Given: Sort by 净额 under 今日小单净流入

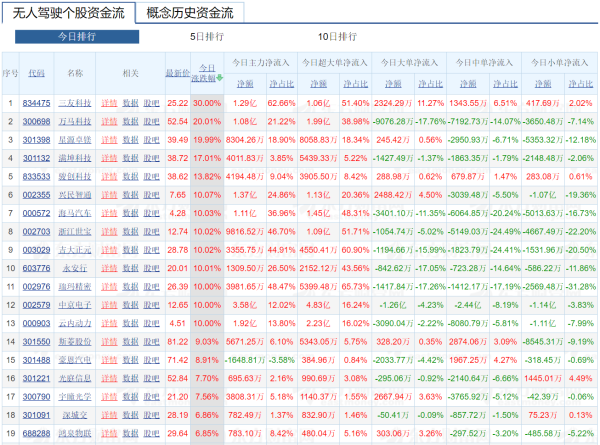Looking at the screenshot, I should point(543,83).
